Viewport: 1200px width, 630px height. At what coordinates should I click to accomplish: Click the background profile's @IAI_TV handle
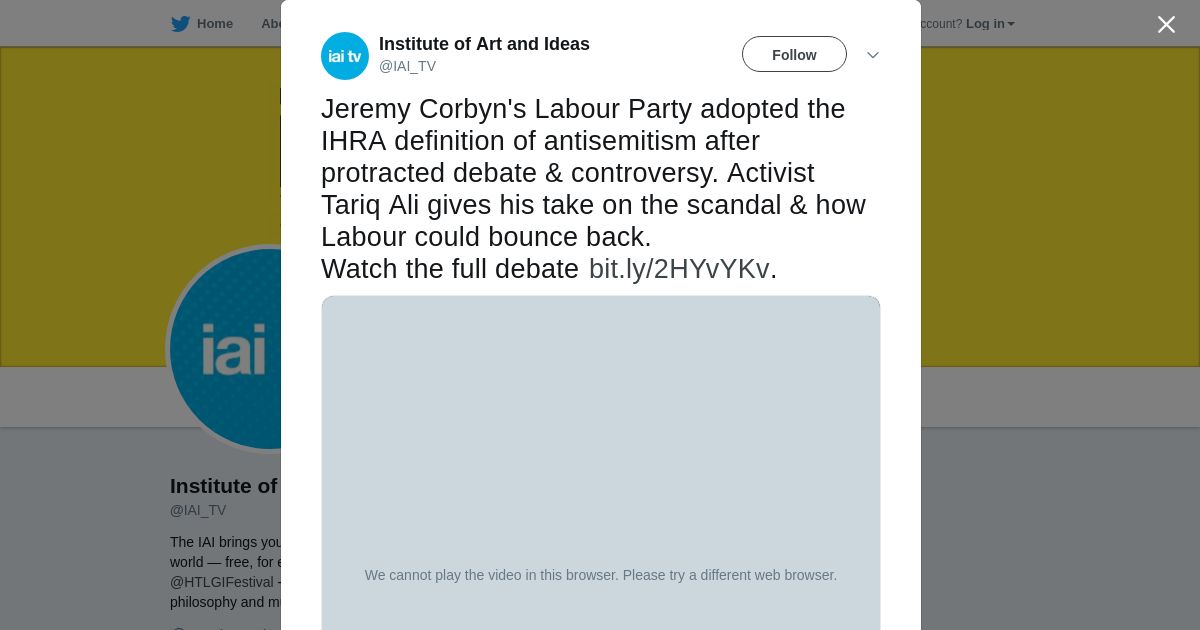point(198,510)
